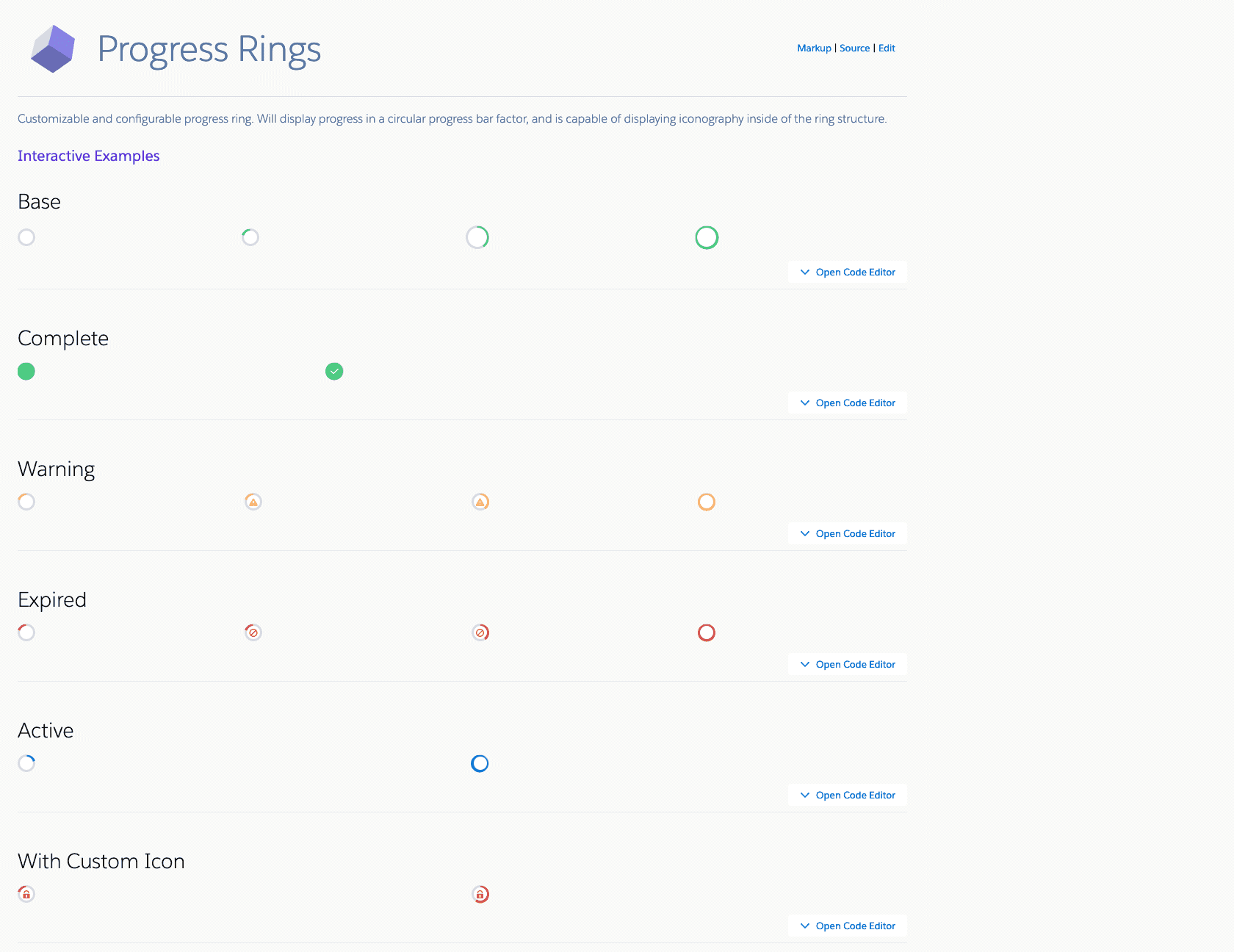The width and height of the screenshot is (1234, 952).
Task: Click the fully green base progress ring
Action: 707,237
